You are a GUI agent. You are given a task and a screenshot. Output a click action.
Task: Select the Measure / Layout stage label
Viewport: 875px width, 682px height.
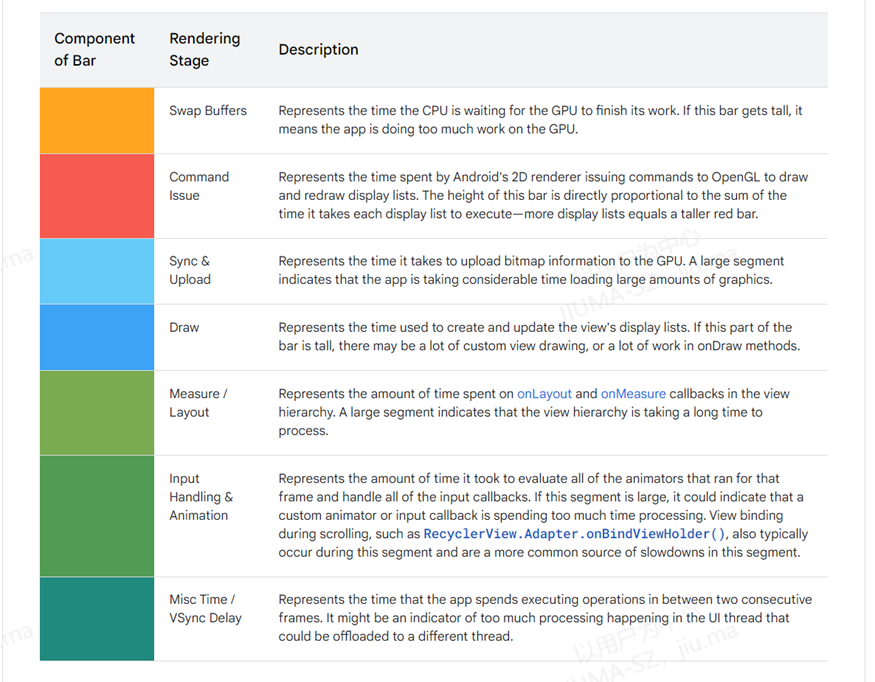coord(198,403)
